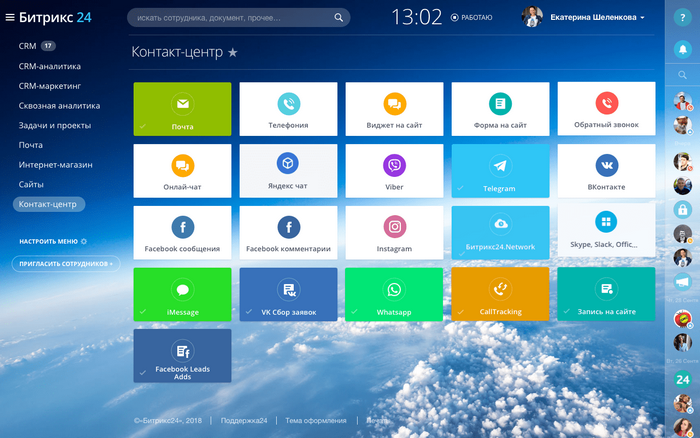
Task: Open Сквозная аналитика menu item
Action: (x=59, y=106)
